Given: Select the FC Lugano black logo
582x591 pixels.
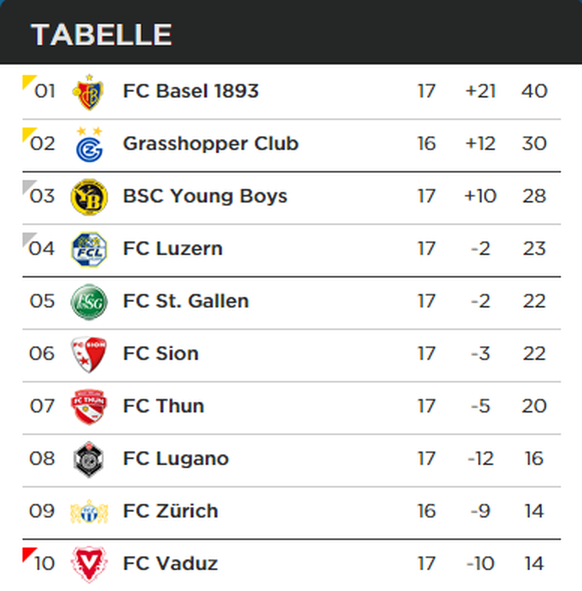Looking at the screenshot, I should point(89,459).
